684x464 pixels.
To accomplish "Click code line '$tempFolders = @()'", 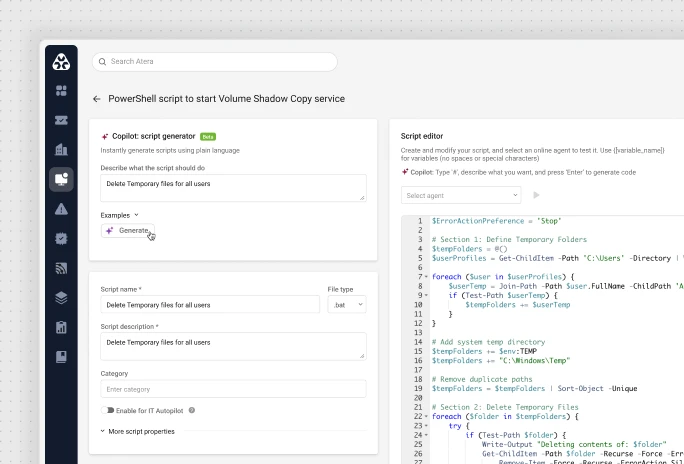I will 469,249.
